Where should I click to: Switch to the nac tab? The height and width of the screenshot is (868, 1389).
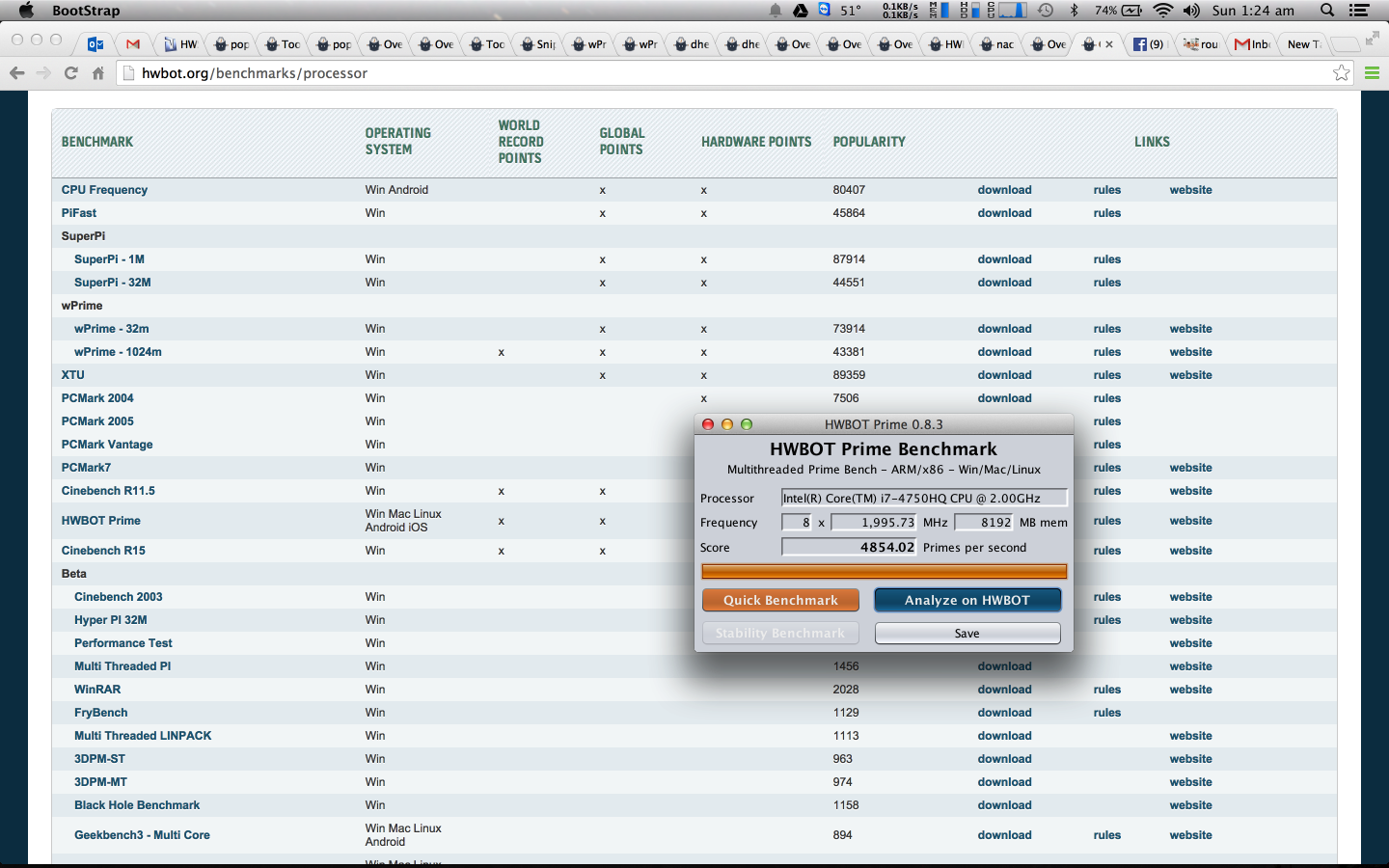(x=998, y=44)
